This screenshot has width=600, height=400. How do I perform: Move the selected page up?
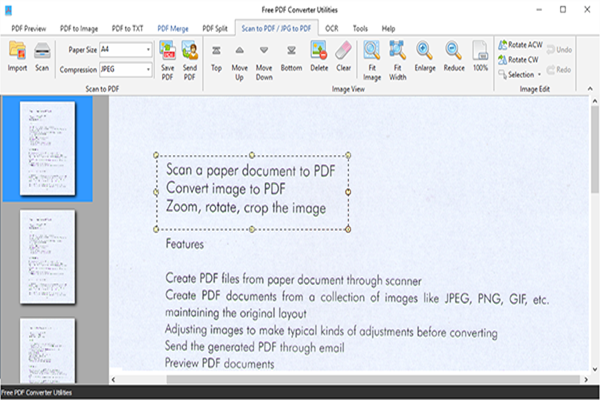pos(240,52)
